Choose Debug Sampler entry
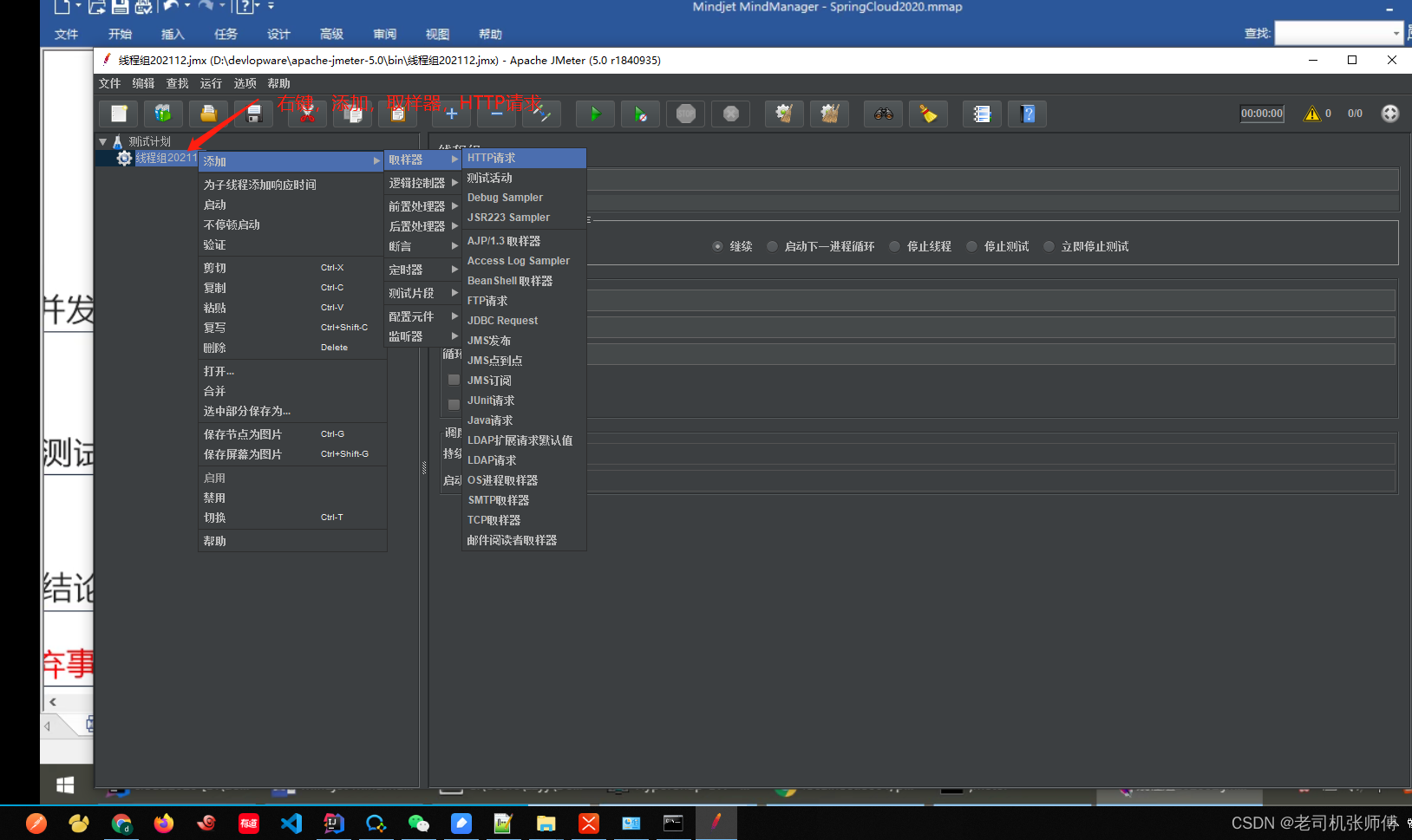The height and width of the screenshot is (840, 1412). (526, 198)
